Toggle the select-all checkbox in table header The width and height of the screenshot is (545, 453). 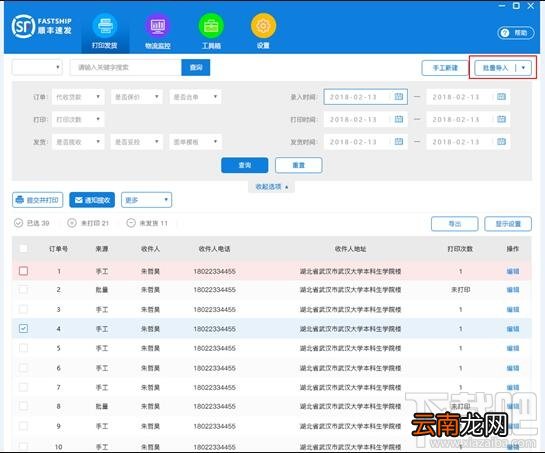23,249
